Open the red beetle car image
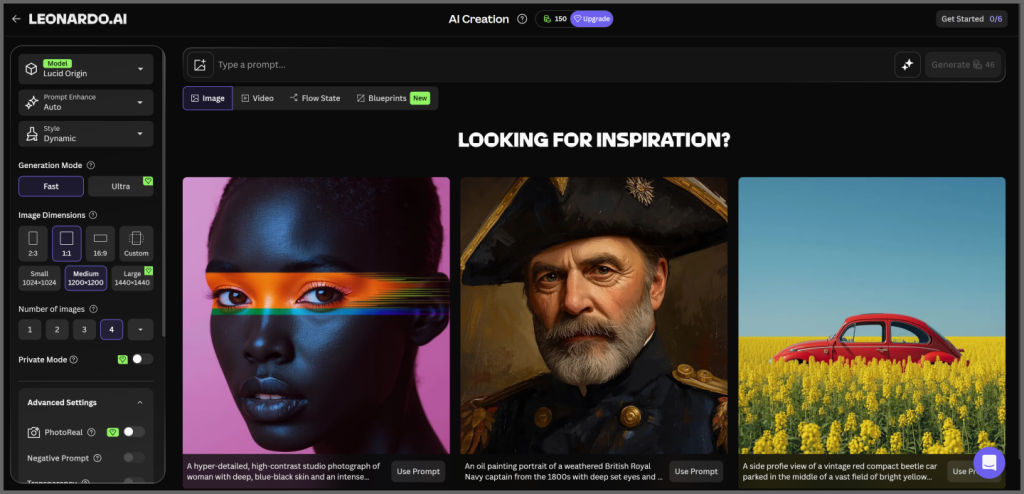 point(872,315)
